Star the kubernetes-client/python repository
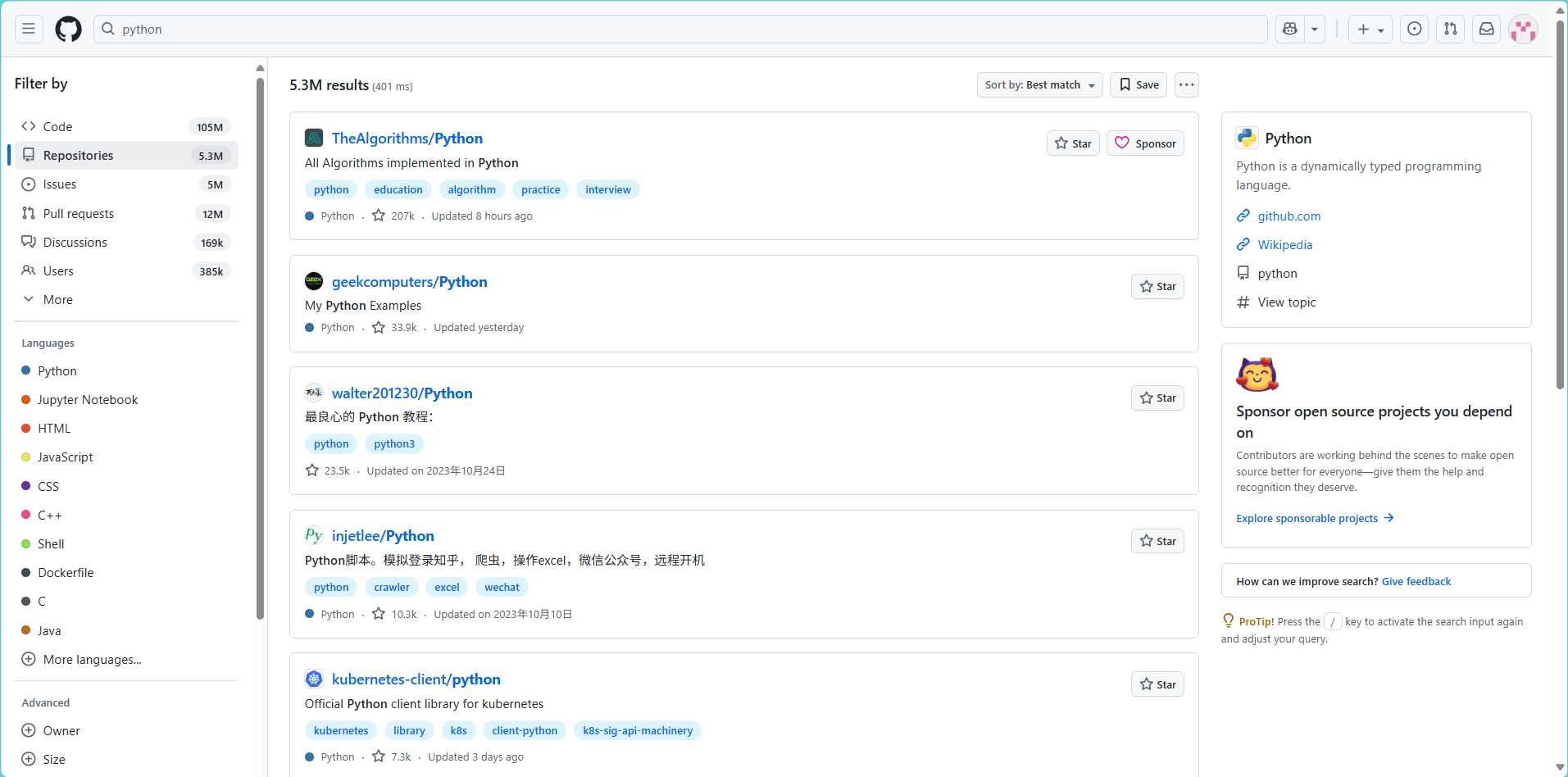The width and height of the screenshot is (1568, 777). (x=1157, y=684)
